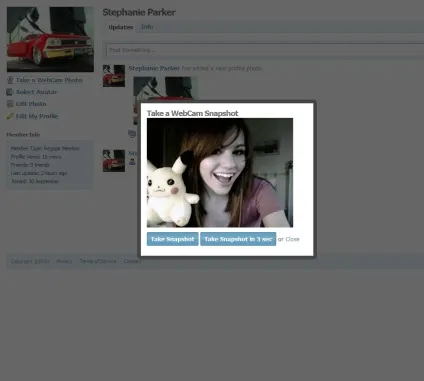The height and width of the screenshot is (381, 424).
Task: Click Take Snapshot in 3 sec button
Action: coord(238,239)
